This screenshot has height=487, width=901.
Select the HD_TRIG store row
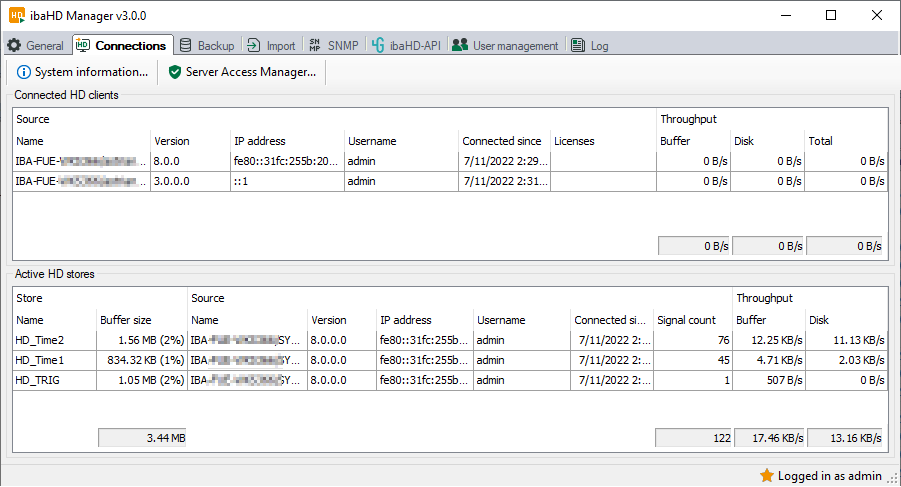pos(39,380)
